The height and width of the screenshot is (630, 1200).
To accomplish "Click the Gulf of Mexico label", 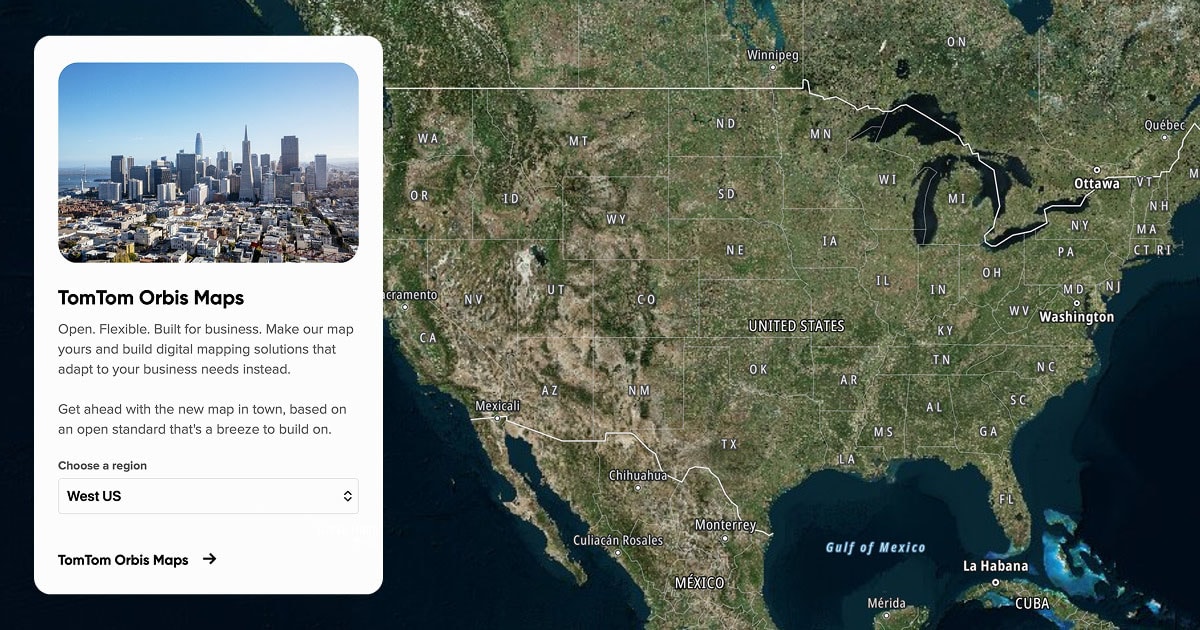I will (875, 547).
